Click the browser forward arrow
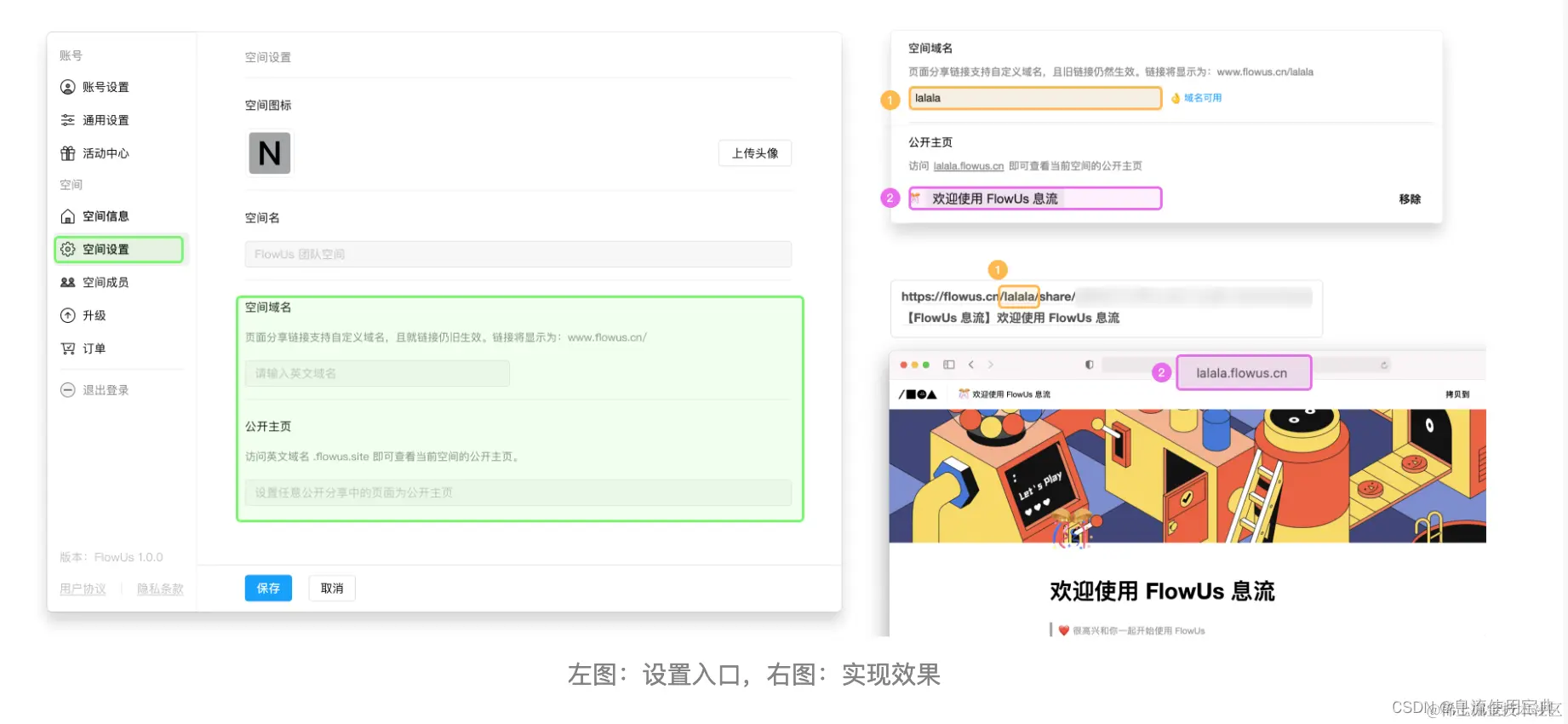The width and height of the screenshot is (1568, 724). [990, 365]
